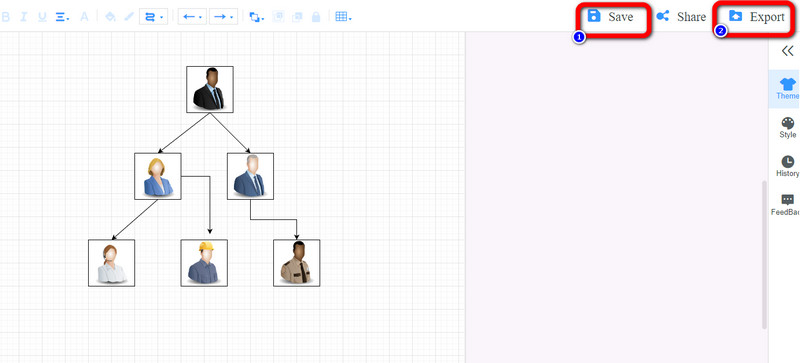Open the end arrow style dropdown
The image size is (800, 363).
tap(223, 17)
